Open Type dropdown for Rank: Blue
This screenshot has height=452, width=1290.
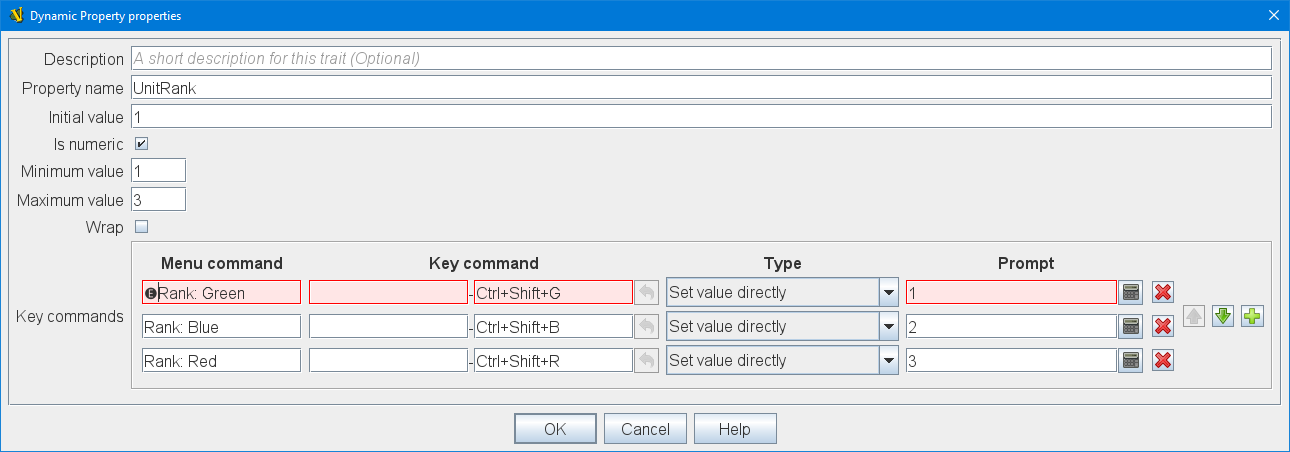(x=887, y=326)
